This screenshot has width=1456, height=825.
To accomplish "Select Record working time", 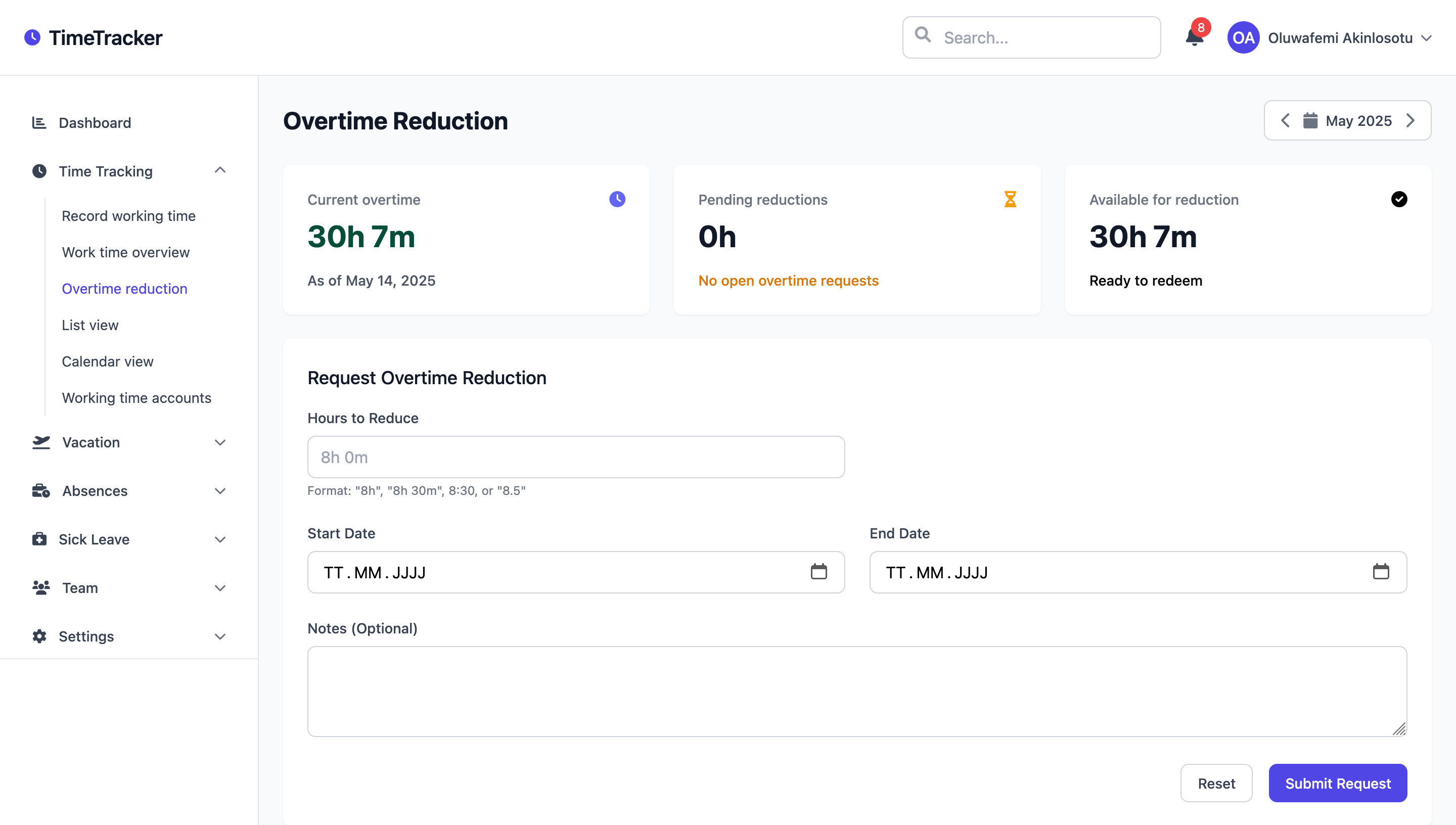I will pyautogui.click(x=128, y=216).
